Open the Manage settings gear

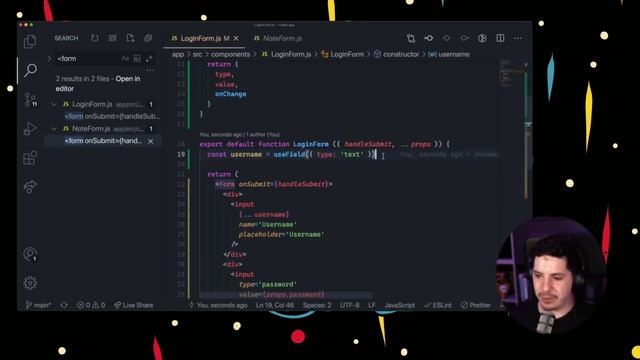(30, 283)
